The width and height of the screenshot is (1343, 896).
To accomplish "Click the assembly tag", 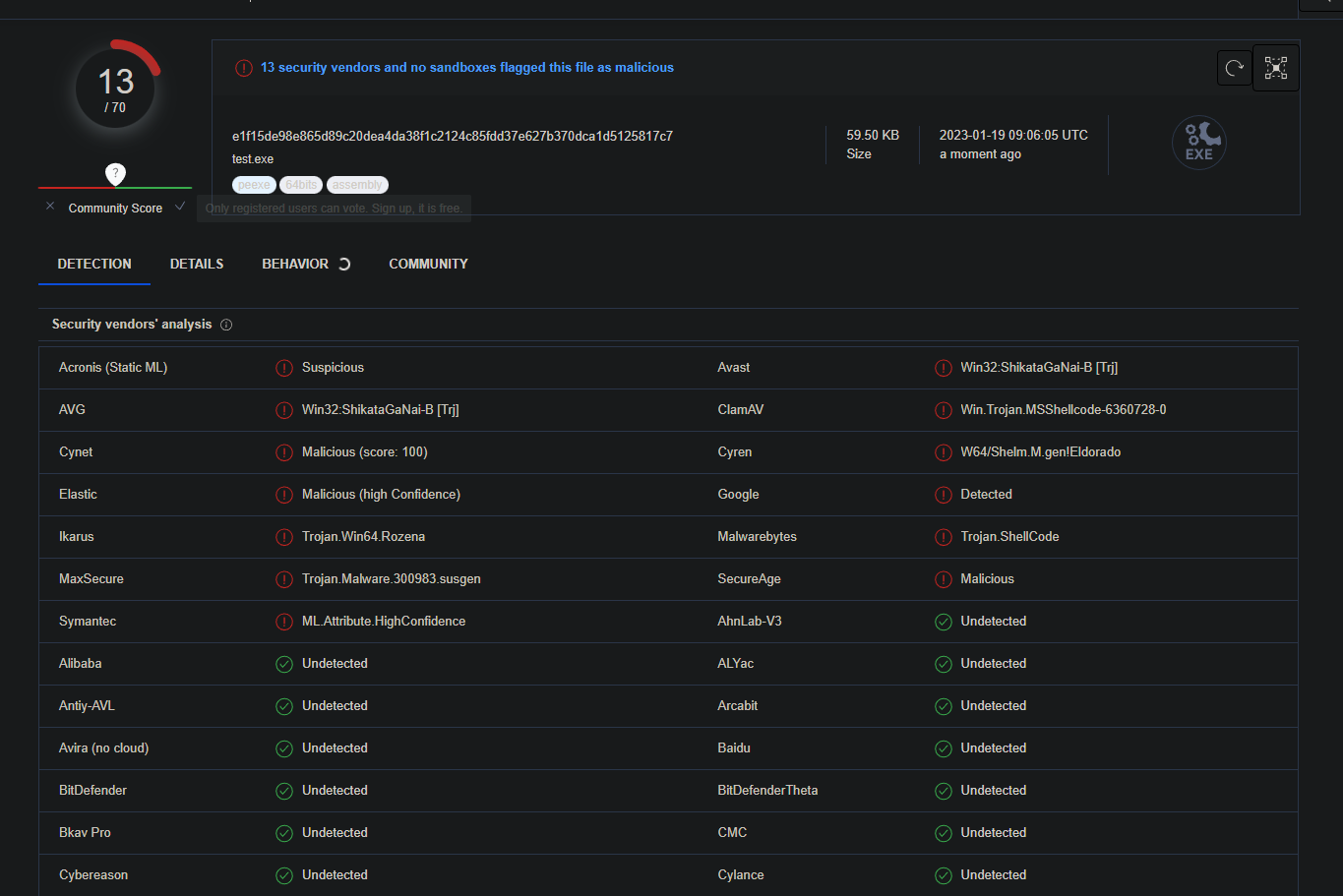I will pyautogui.click(x=357, y=185).
